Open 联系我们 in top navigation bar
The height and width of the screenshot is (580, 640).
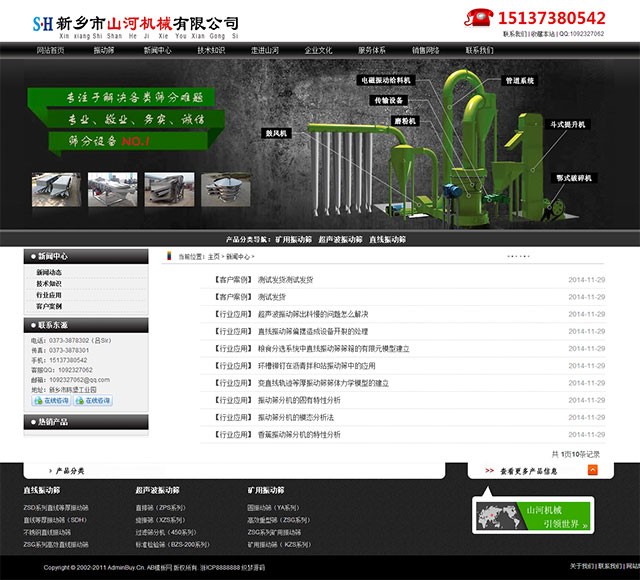click(479, 50)
